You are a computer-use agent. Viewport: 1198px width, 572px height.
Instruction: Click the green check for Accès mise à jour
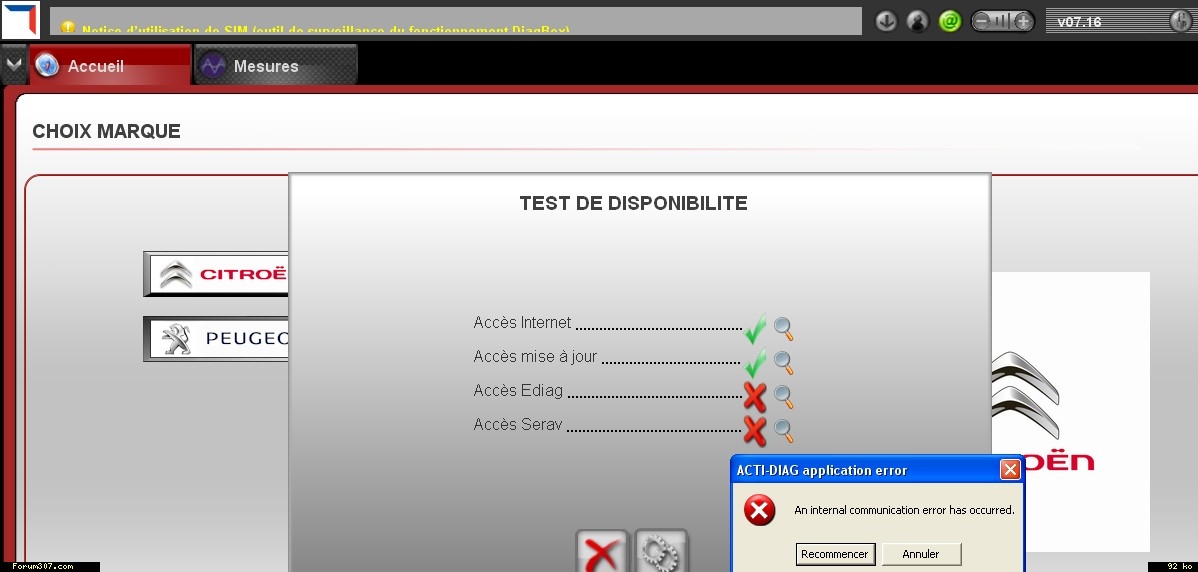point(755,363)
